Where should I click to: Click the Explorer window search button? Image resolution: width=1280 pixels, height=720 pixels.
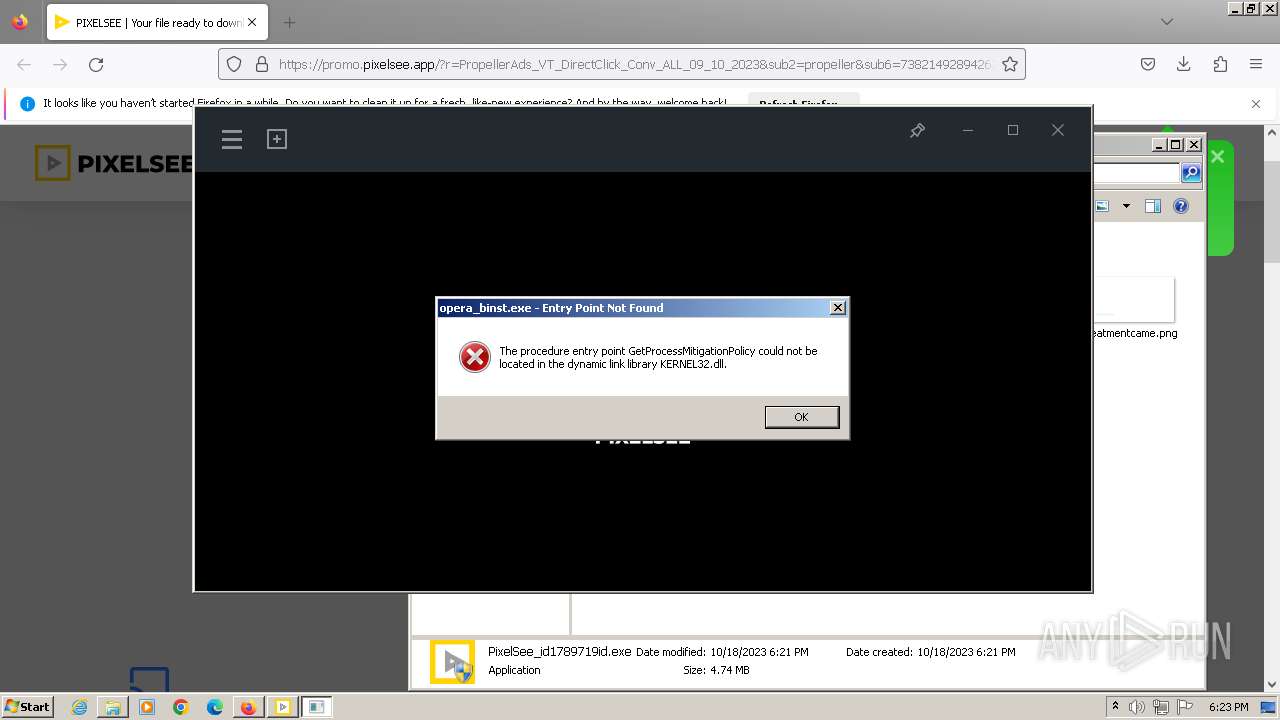pos(1190,173)
